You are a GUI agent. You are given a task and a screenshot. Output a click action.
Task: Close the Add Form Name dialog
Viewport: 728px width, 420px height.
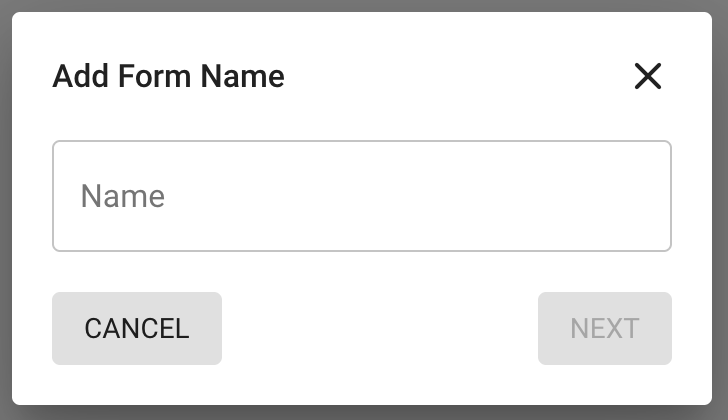tap(648, 76)
